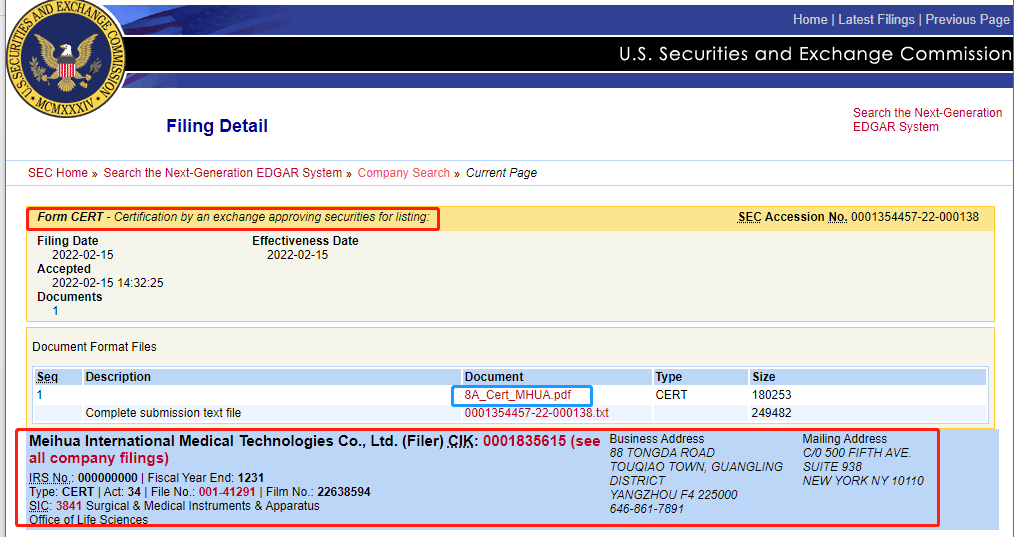Click Meihua International Medical Technologies company name
Screen dimensions: 1014x537
(213, 441)
